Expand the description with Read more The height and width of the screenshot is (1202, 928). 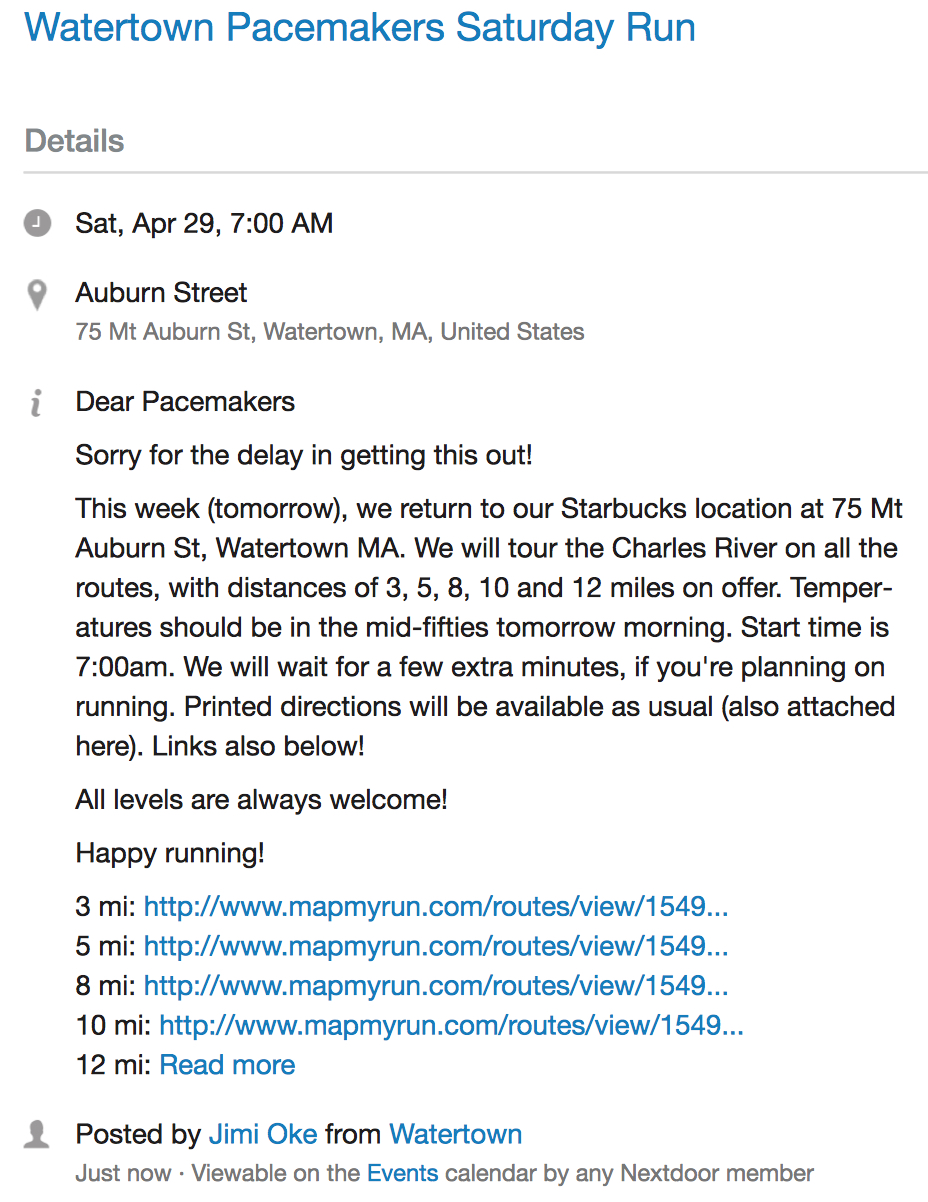pos(227,1065)
